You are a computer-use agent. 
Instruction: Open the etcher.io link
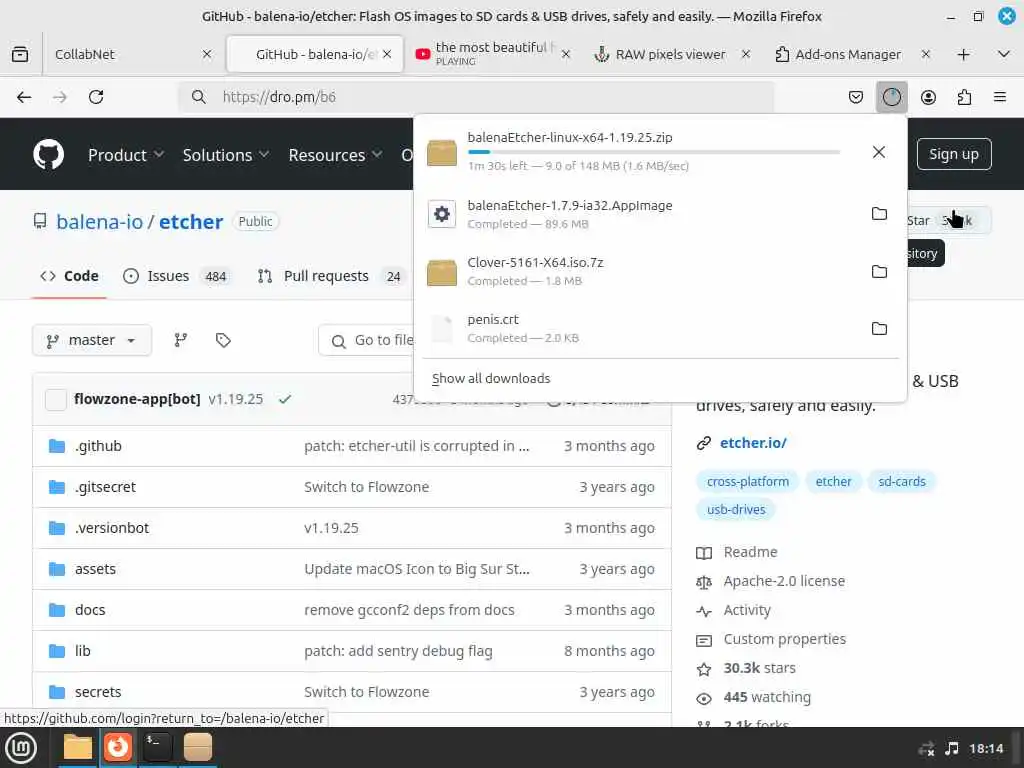[x=753, y=443]
